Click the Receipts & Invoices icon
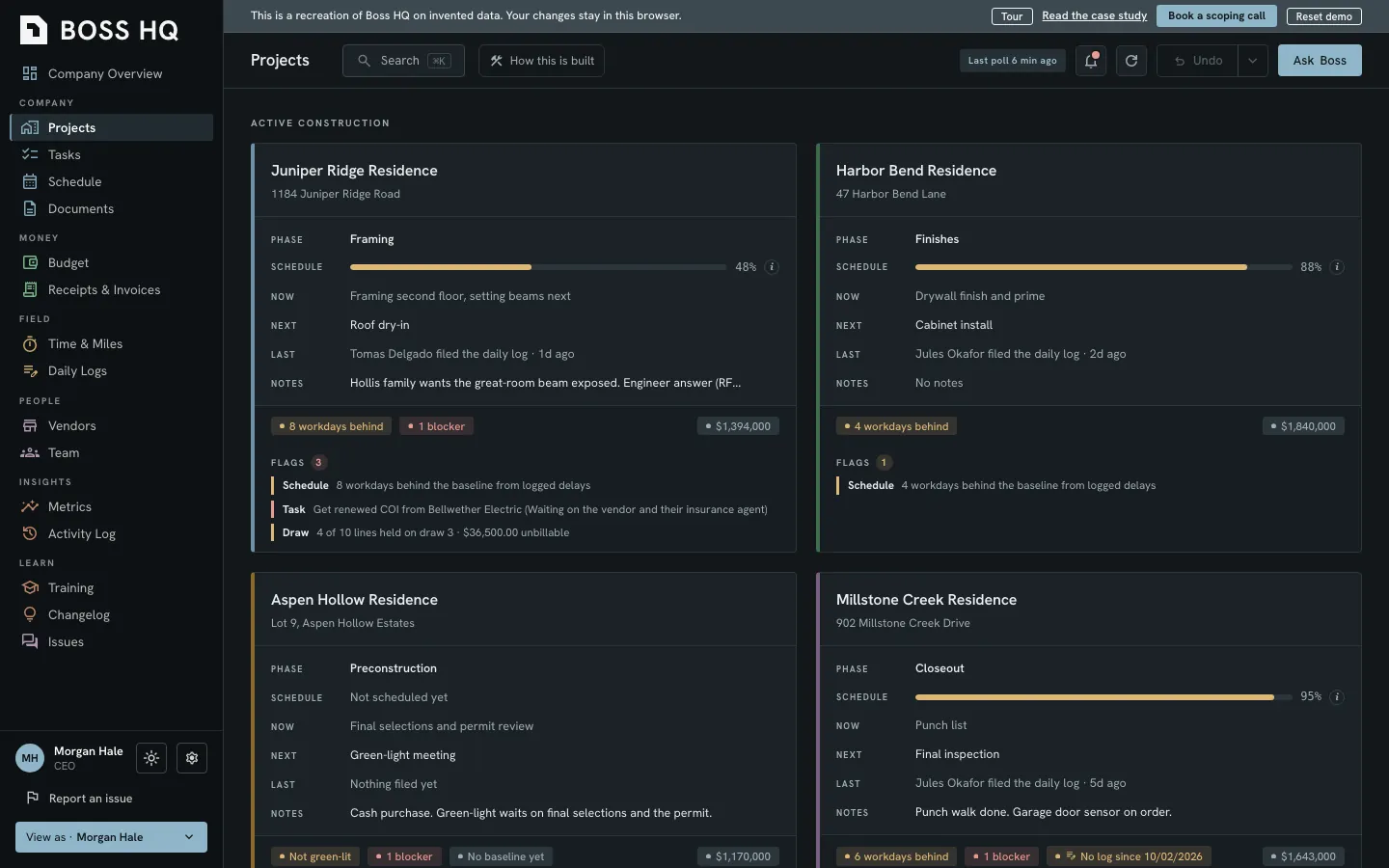Viewport: 1389px width, 868px height. (30, 289)
